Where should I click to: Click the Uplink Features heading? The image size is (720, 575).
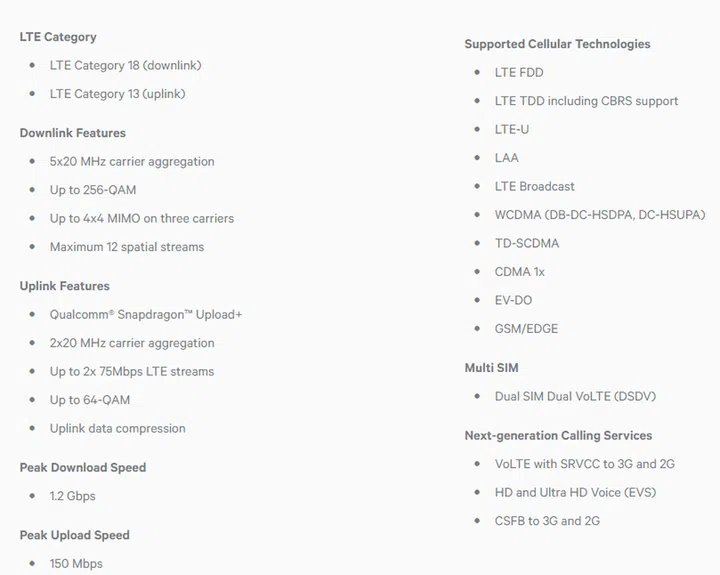coord(64,286)
